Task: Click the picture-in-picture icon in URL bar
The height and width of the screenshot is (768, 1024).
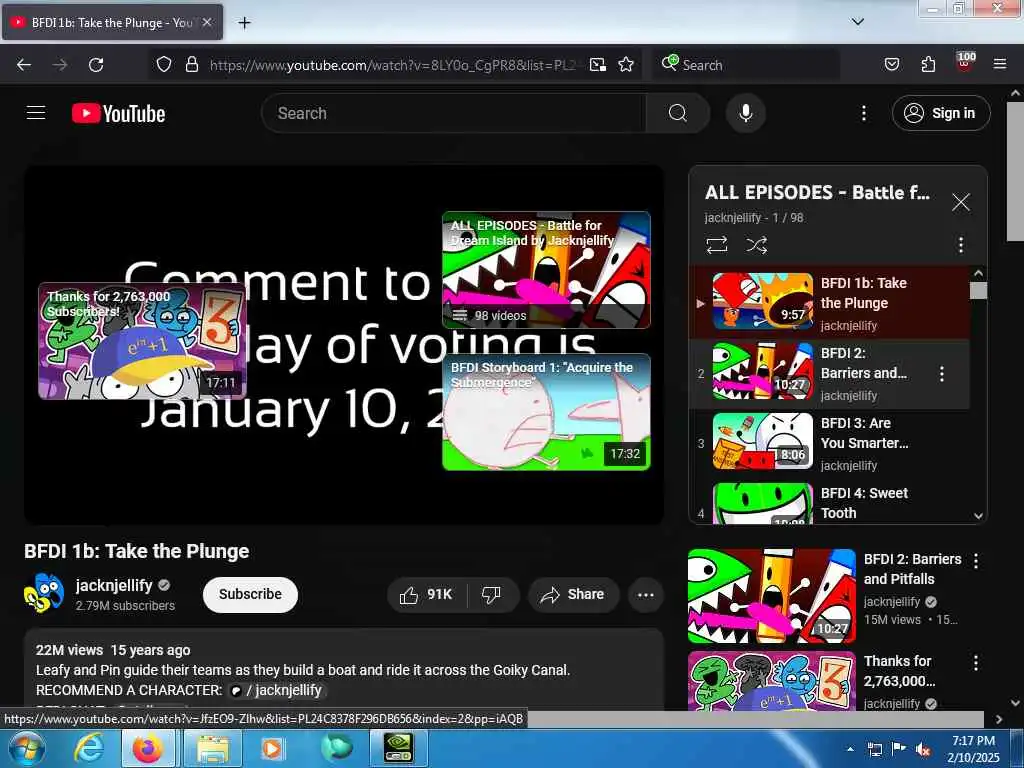Action: (597, 65)
